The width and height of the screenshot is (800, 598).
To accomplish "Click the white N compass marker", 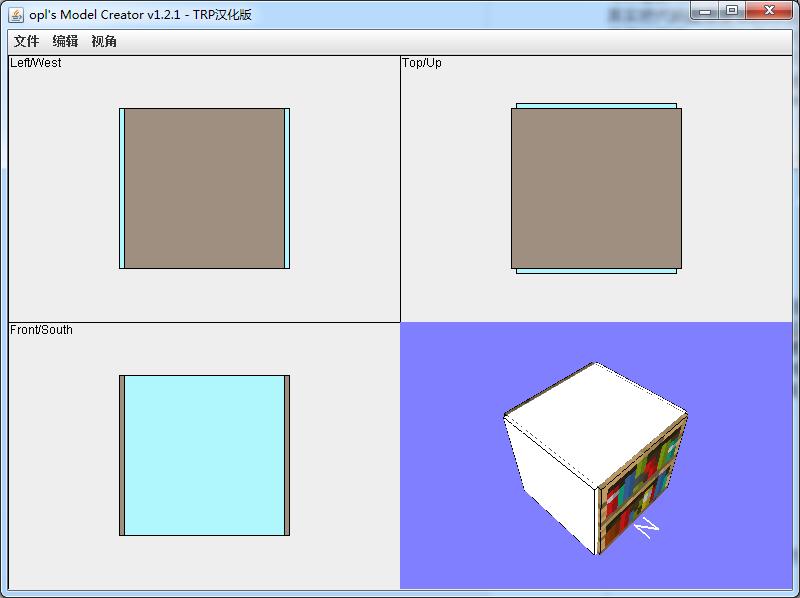I will click(647, 526).
